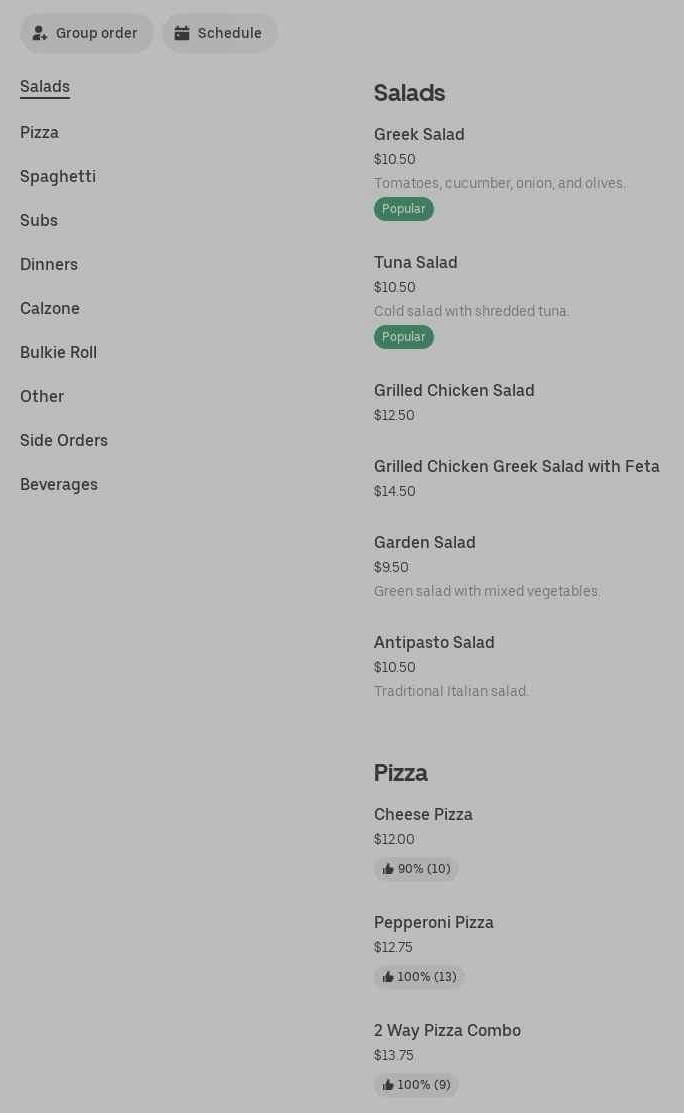This screenshot has width=684, height=1113.
Task: Click Popular badge under Greek Salad
Action: [404, 209]
